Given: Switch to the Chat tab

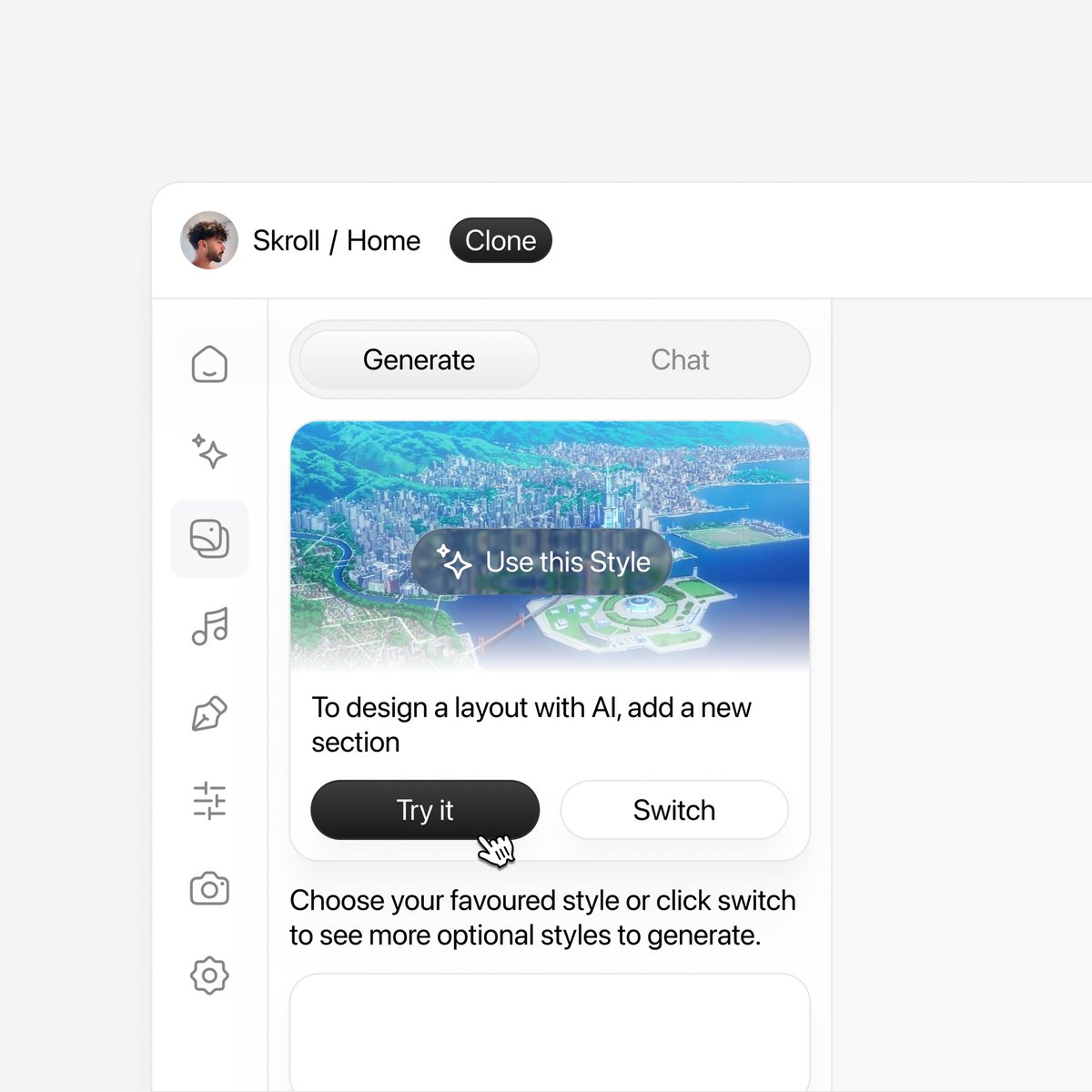Looking at the screenshot, I should point(680,359).
